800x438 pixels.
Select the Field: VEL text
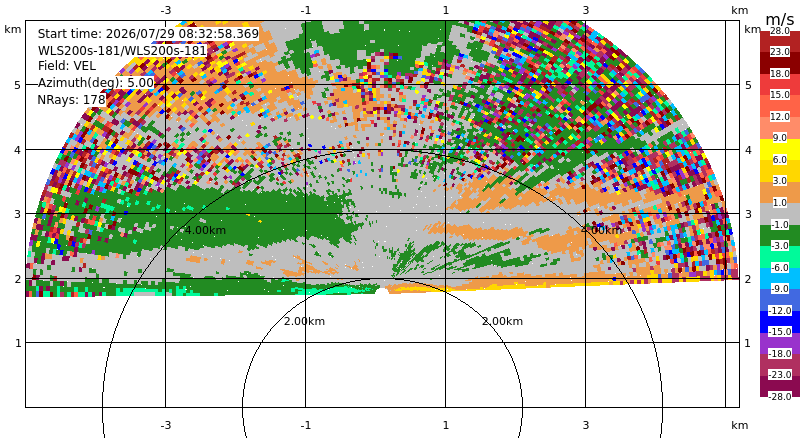[67, 66]
